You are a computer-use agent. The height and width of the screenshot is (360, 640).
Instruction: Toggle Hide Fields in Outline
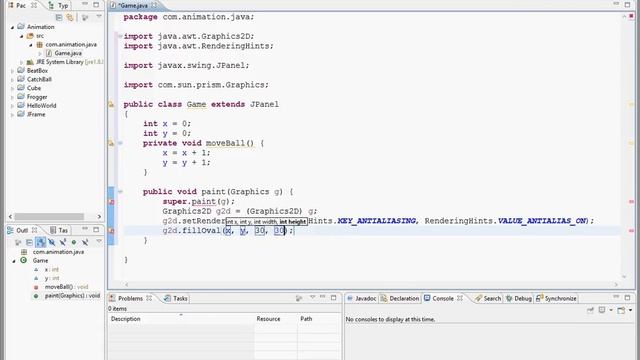pyautogui.click(x=51, y=242)
